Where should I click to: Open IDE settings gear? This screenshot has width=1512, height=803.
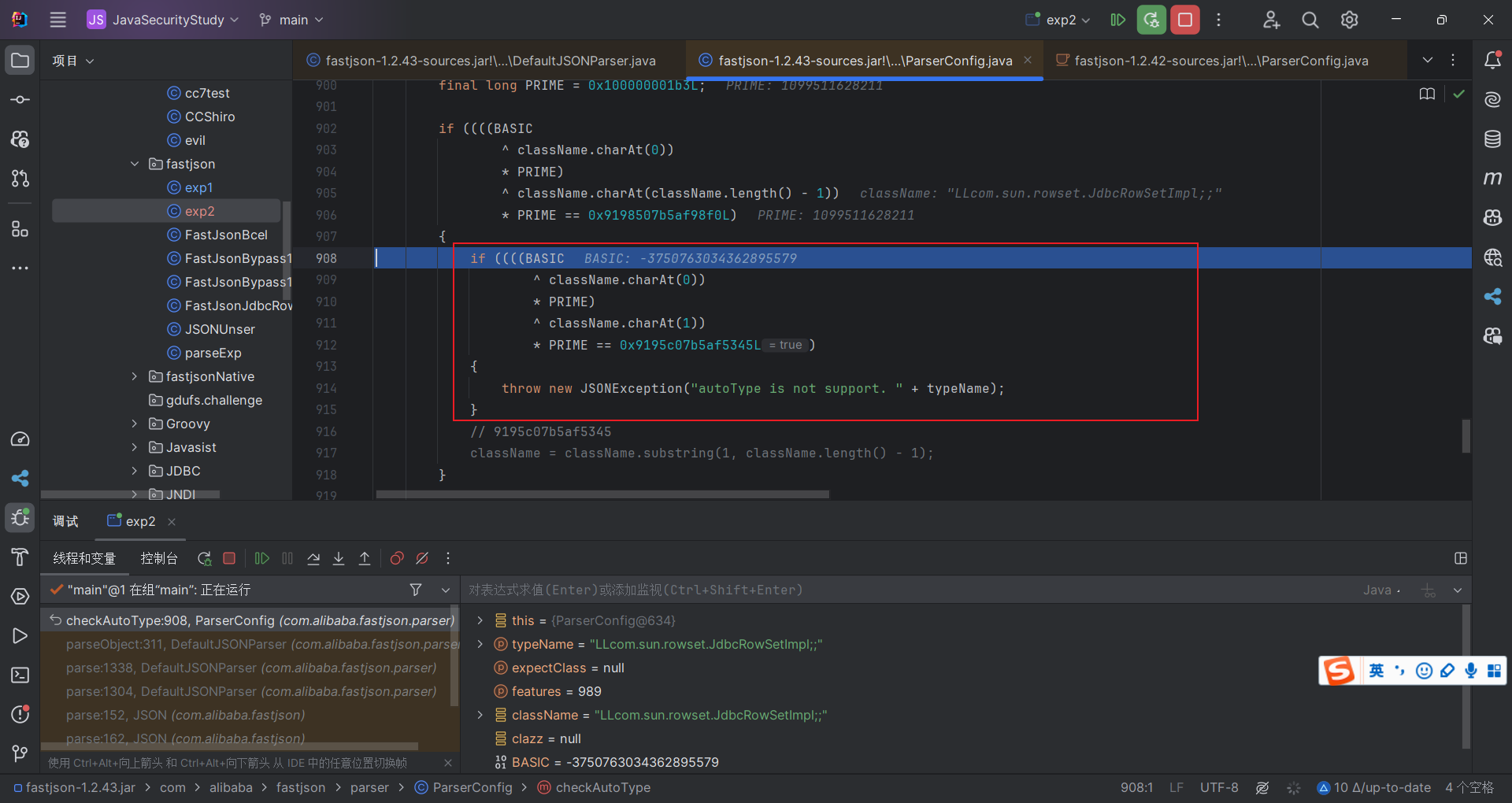tap(1350, 20)
